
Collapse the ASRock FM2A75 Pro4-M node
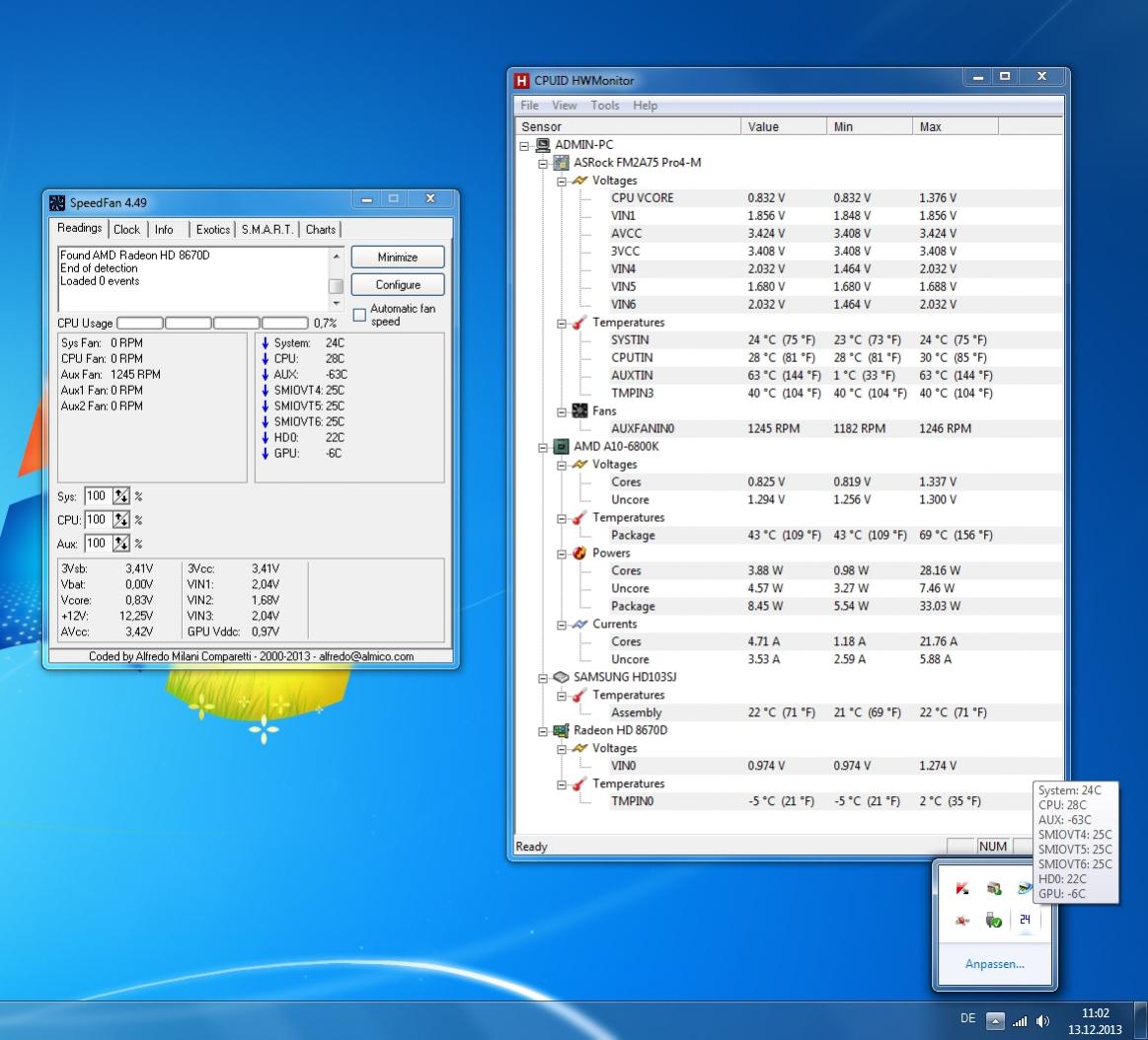(x=543, y=163)
